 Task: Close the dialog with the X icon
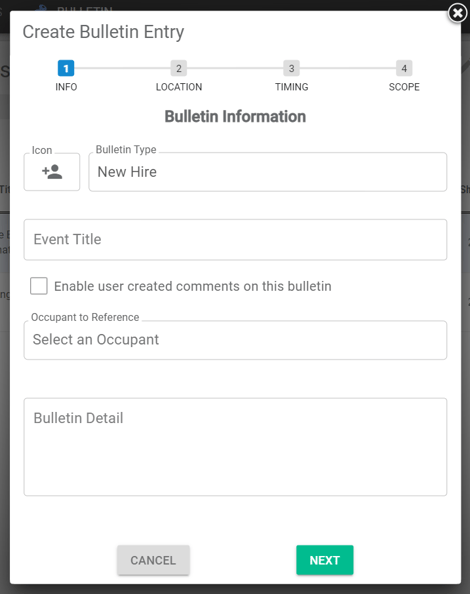pyautogui.click(x=458, y=13)
